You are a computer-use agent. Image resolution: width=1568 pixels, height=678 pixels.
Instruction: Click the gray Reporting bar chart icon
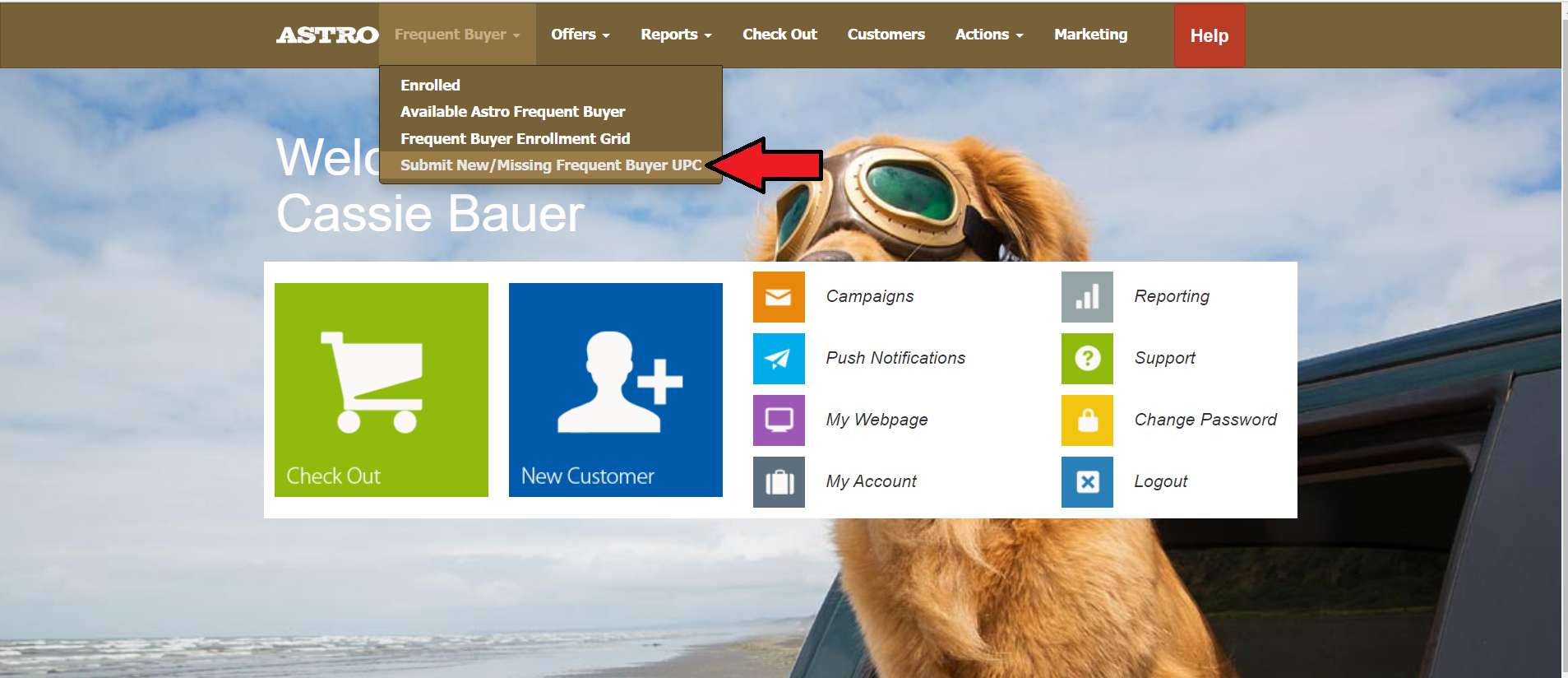[1087, 297]
